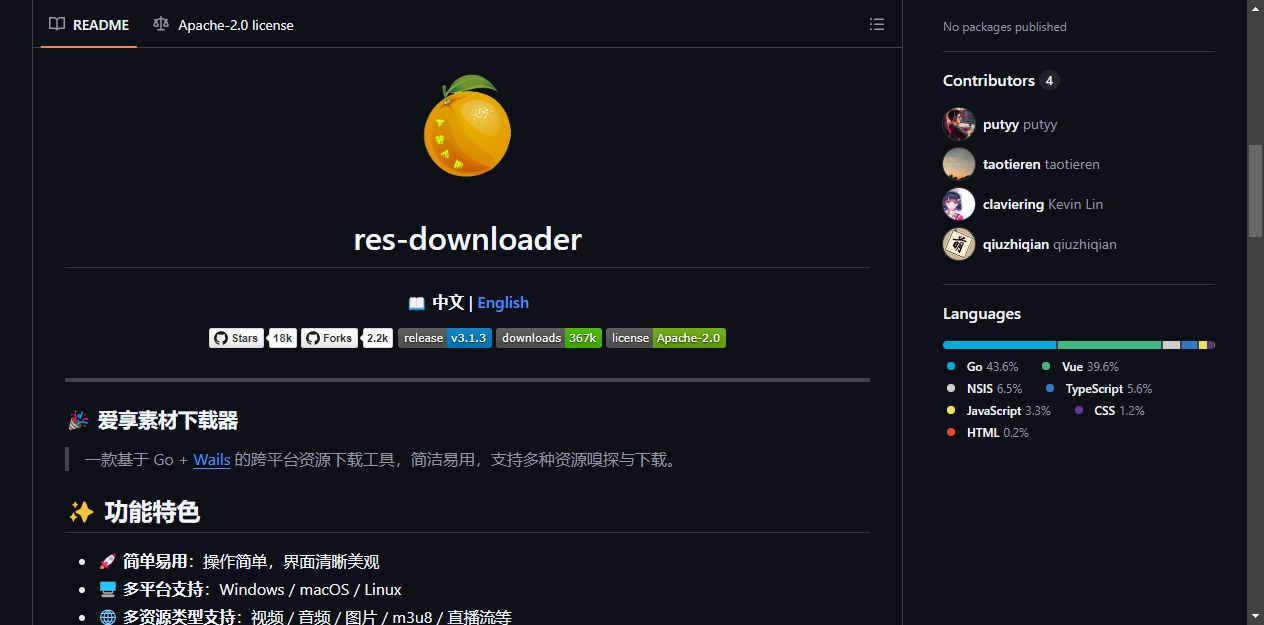Click the GitHub Stars badge
Image resolution: width=1264 pixels, height=625 pixels.
[x=236, y=338]
